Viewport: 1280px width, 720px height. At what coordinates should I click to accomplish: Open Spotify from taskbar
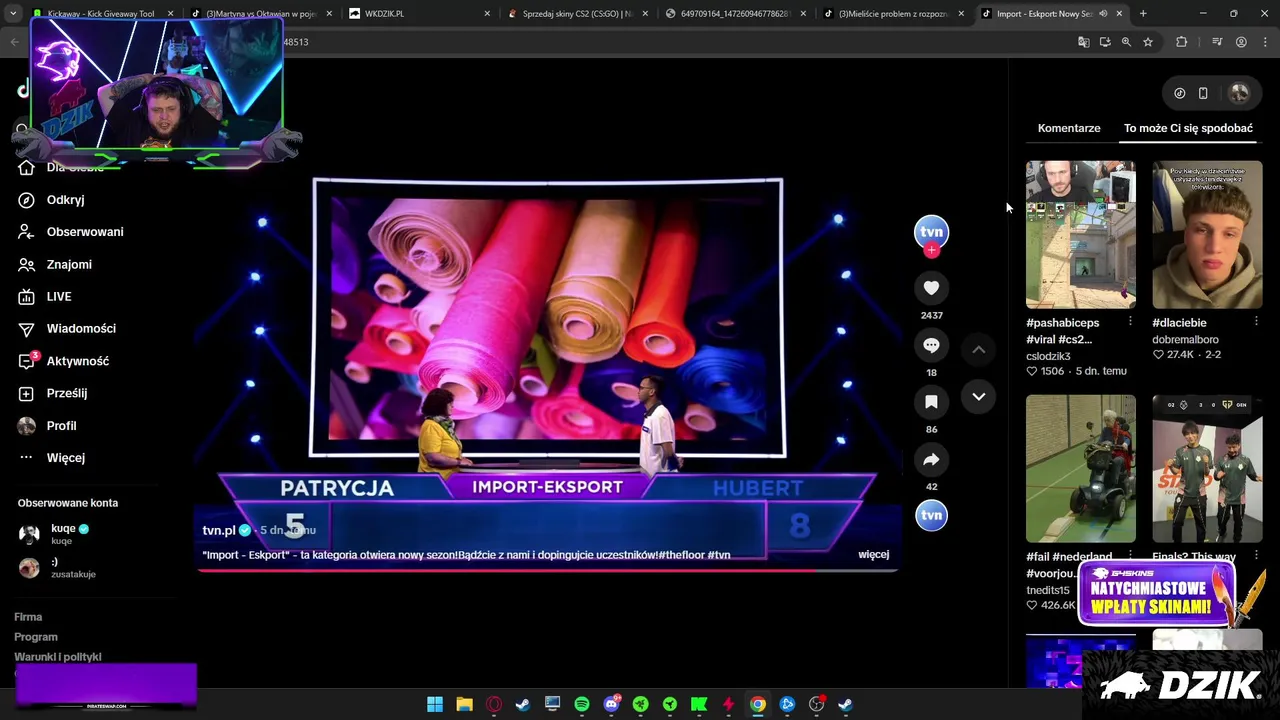click(x=582, y=704)
